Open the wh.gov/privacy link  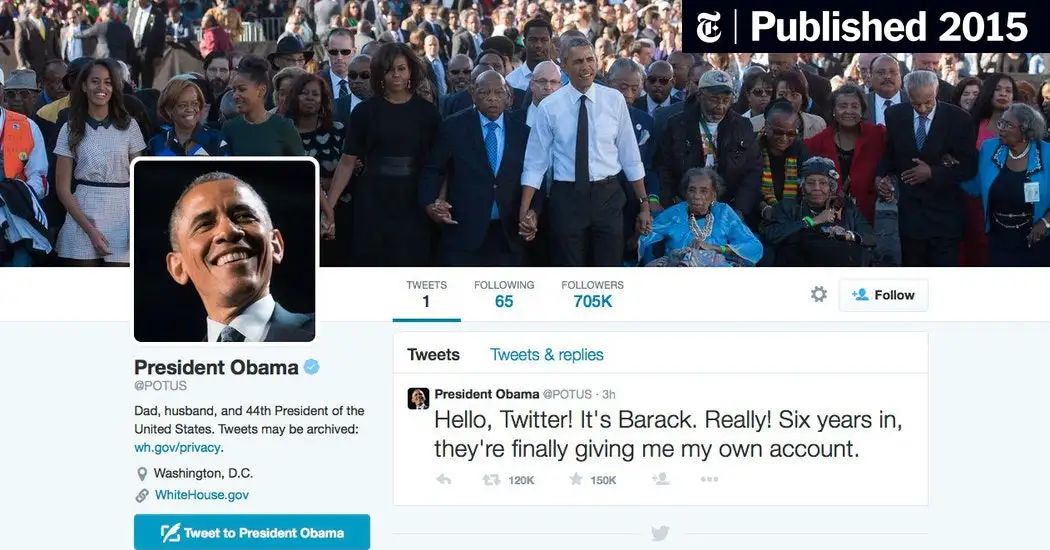click(x=177, y=448)
